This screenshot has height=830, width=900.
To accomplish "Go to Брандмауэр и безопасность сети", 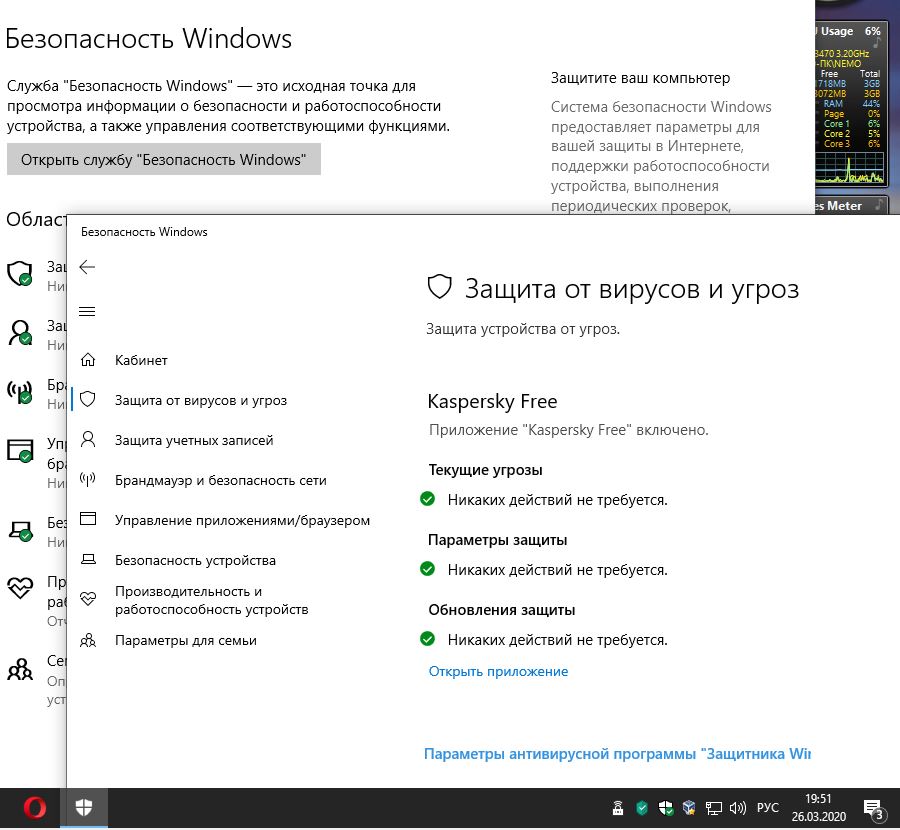I will point(220,480).
